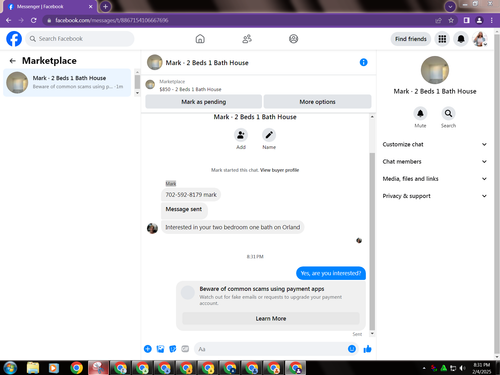Select Mark - 2 Beds 1 Bath House conversation
This screenshot has width=500, height=375.
click(67, 82)
